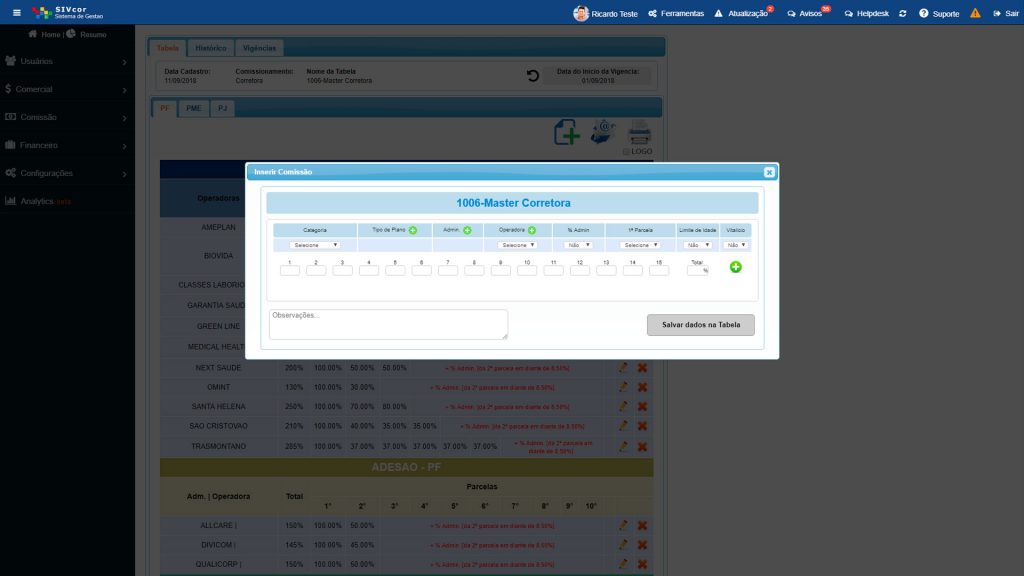Open the % Admin dropdown
Screen dimensions: 1024x576
coord(578,246)
